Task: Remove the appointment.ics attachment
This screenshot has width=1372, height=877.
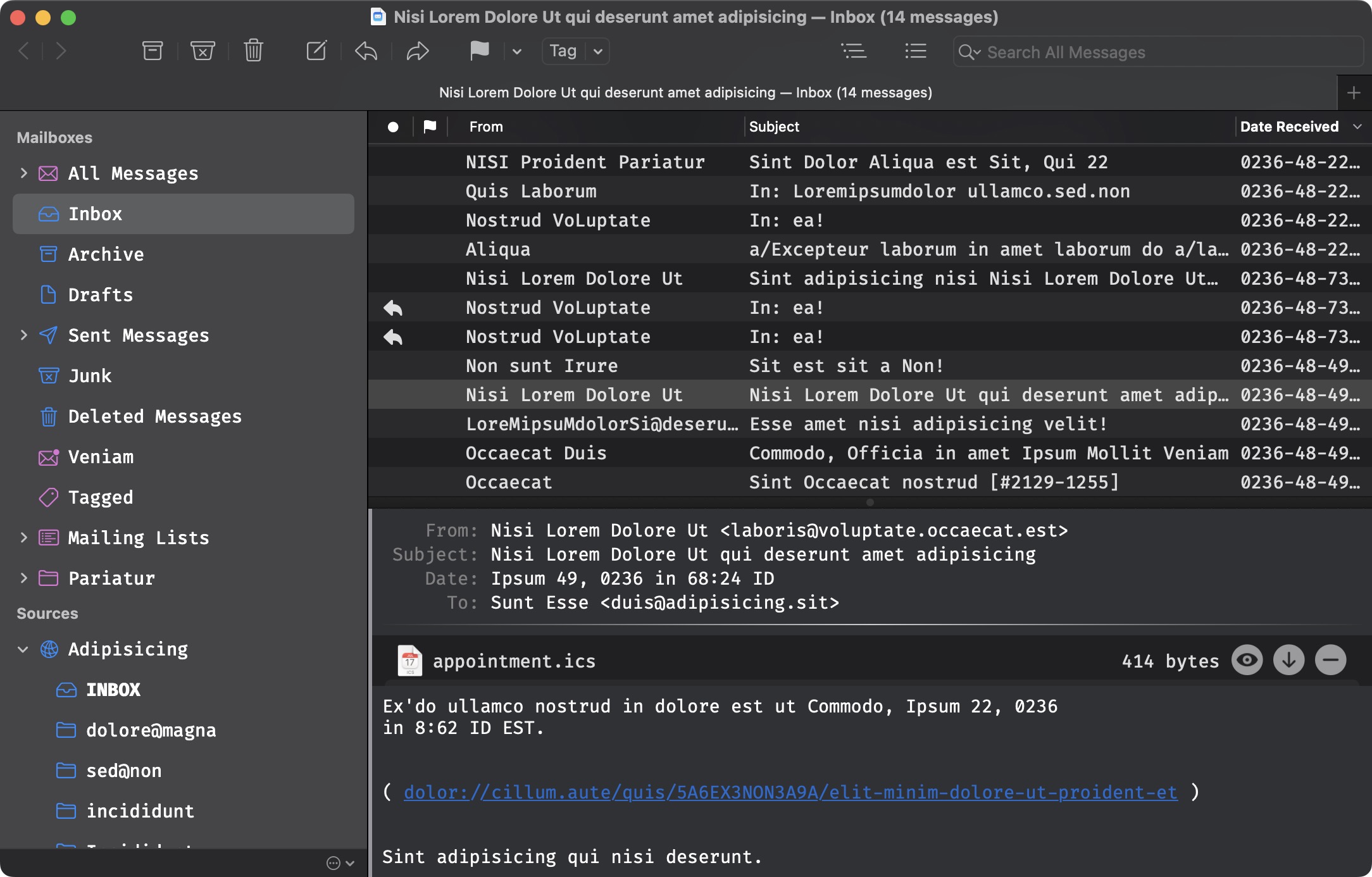Action: tap(1330, 660)
